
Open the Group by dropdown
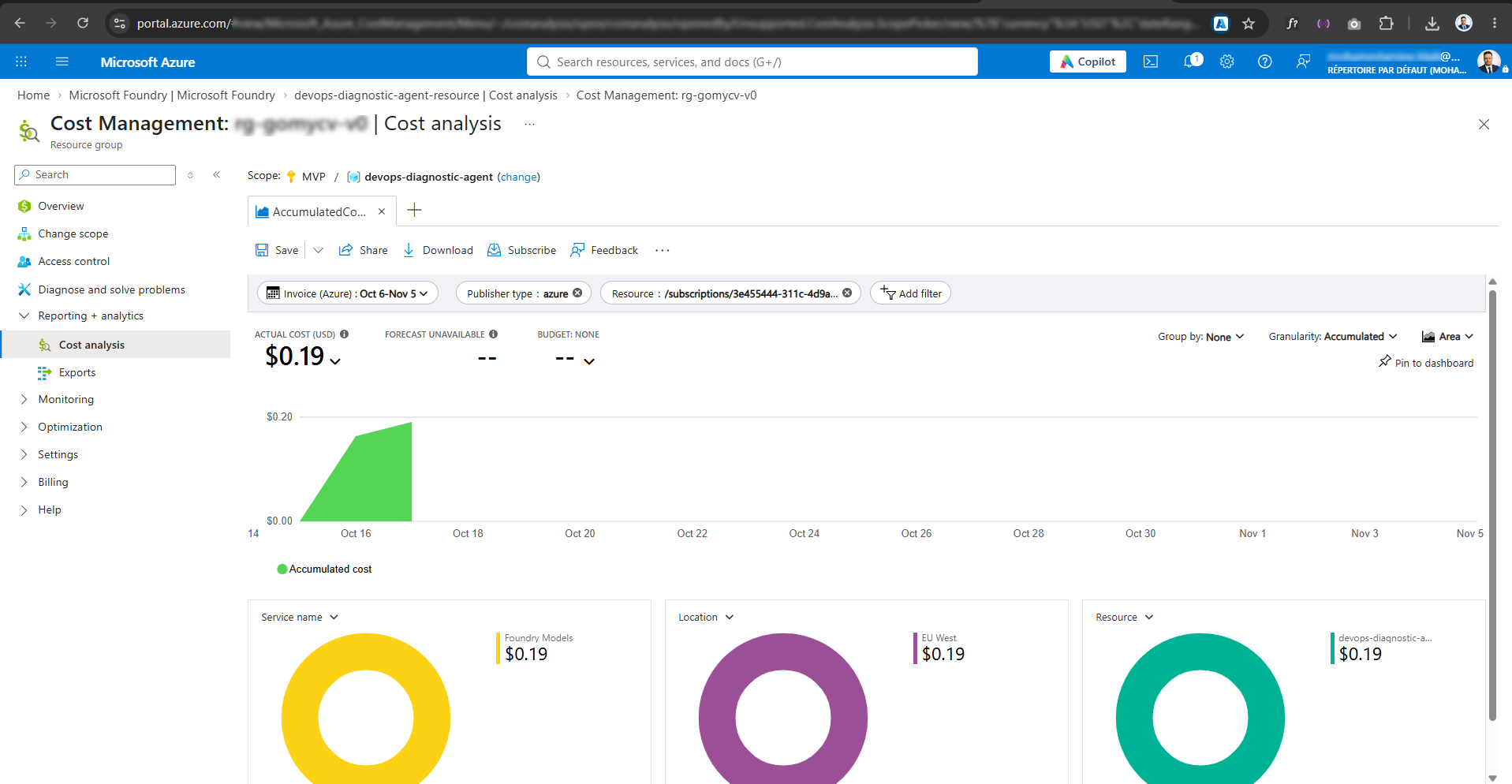tap(1200, 337)
